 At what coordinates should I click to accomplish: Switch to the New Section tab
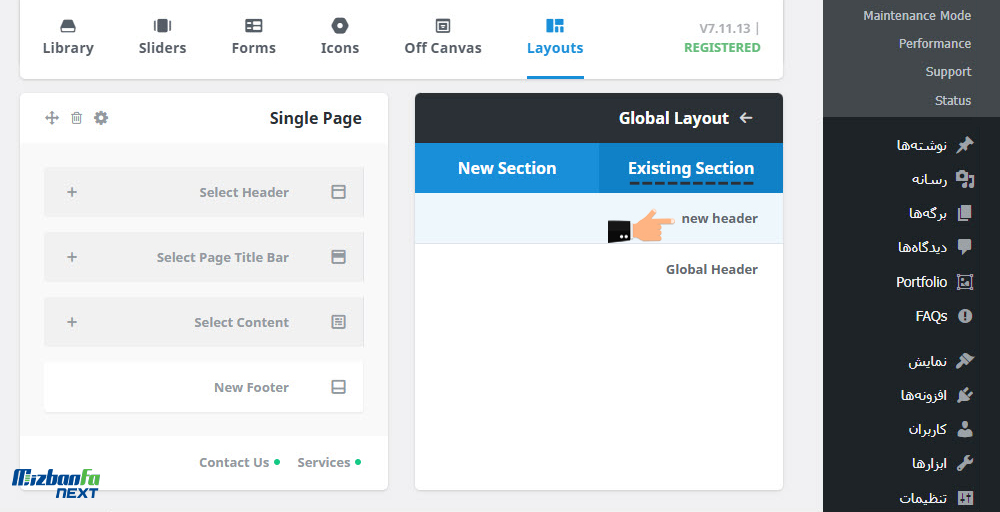click(507, 168)
